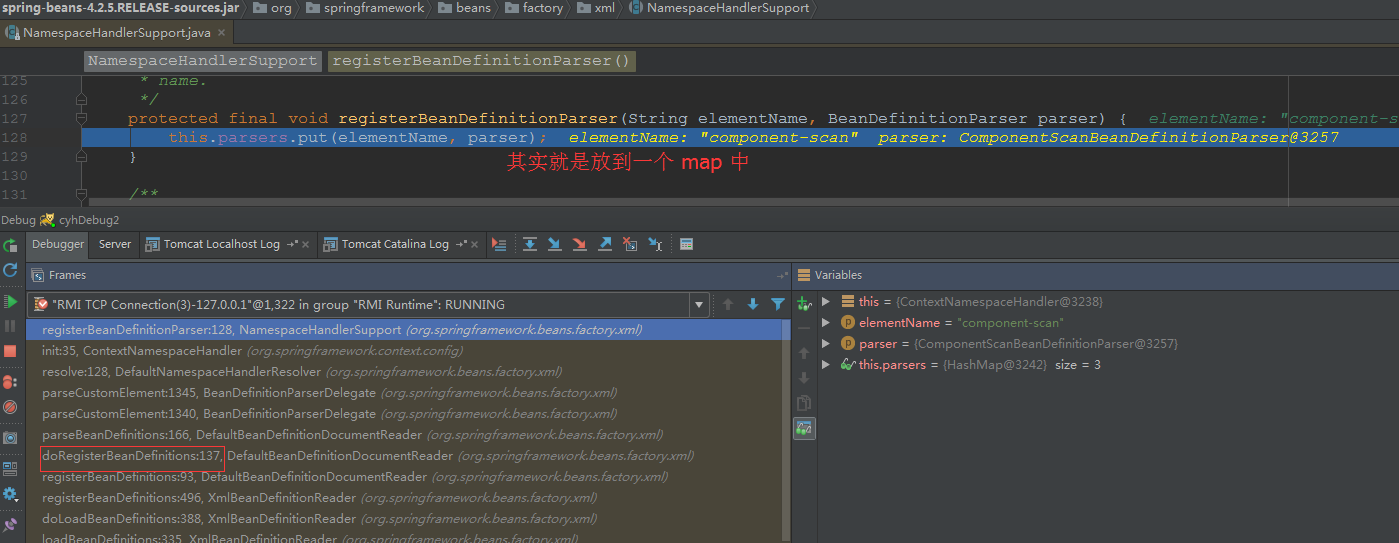Pause the program execution

(10, 326)
